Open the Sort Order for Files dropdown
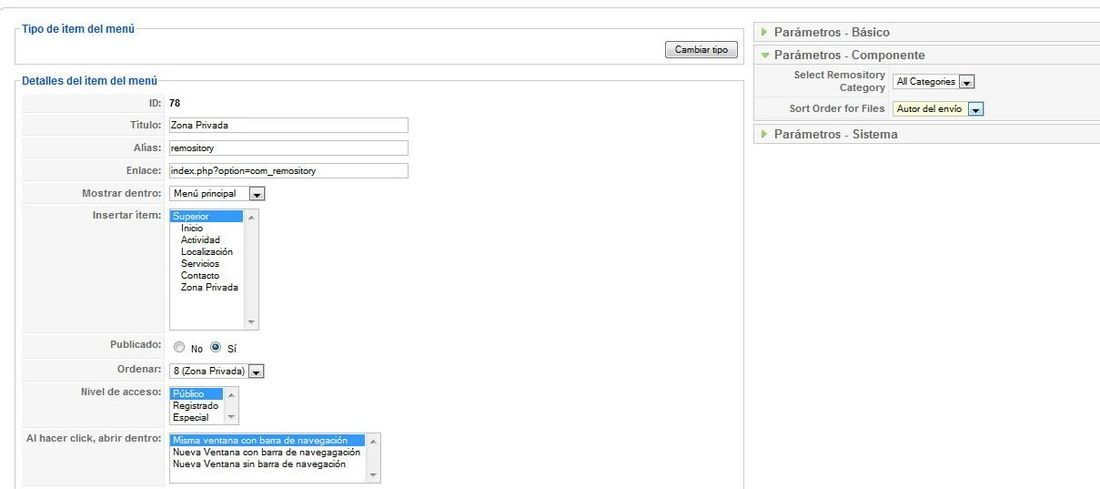Viewport: 1100px width, 489px height. (938, 109)
